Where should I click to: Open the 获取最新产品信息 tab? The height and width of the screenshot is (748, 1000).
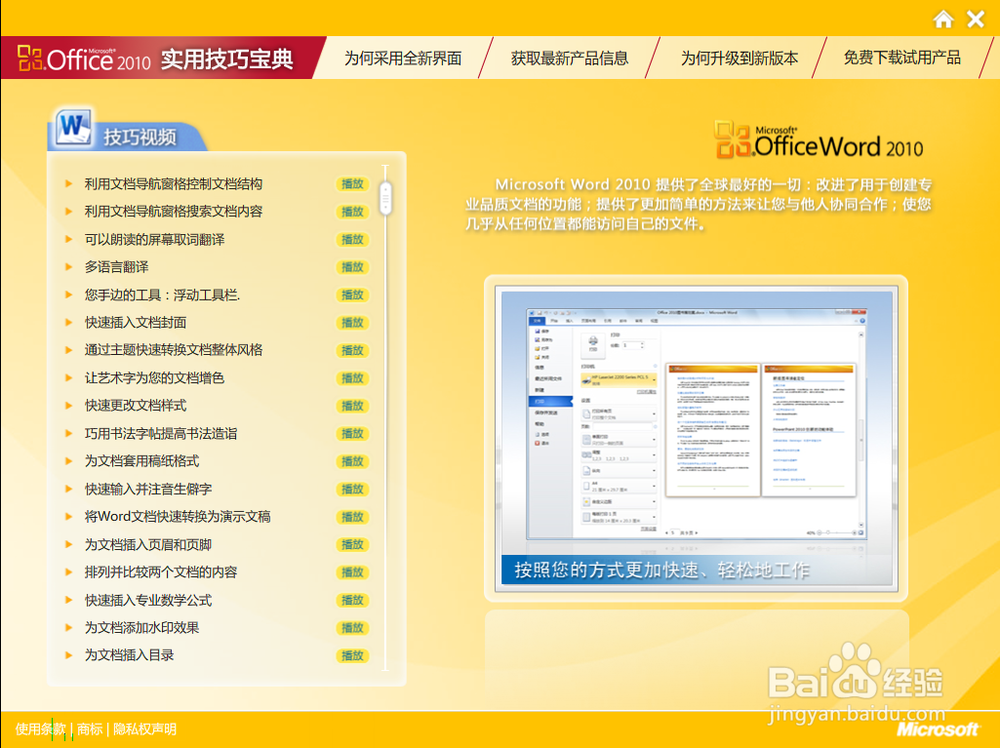(570, 58)
